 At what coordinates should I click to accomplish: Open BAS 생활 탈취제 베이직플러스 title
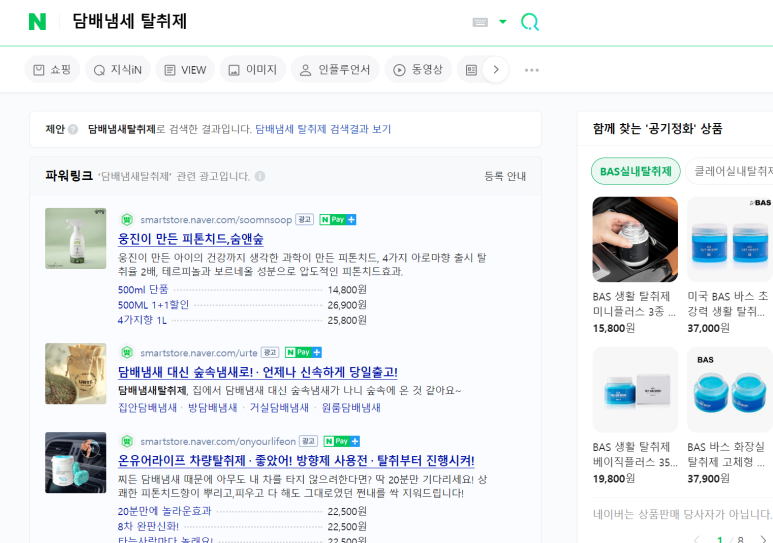635,454
